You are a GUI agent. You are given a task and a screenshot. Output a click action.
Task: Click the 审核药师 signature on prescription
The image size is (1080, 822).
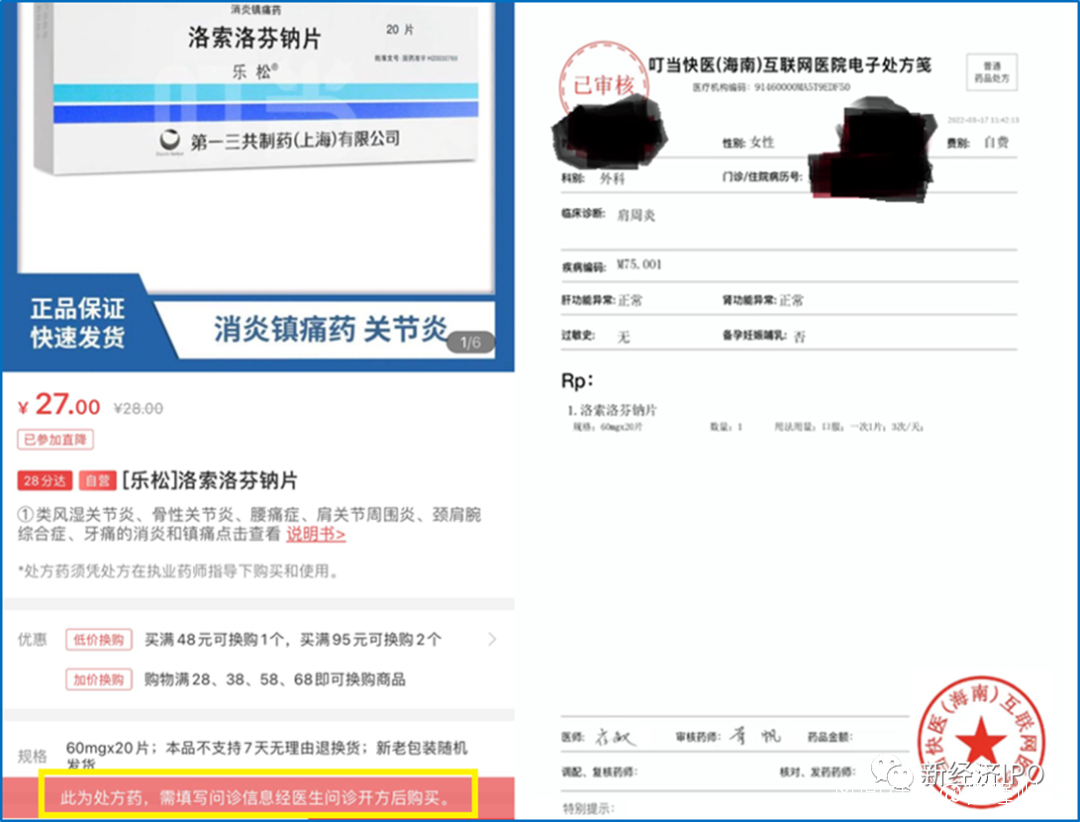tap(755, 736)
